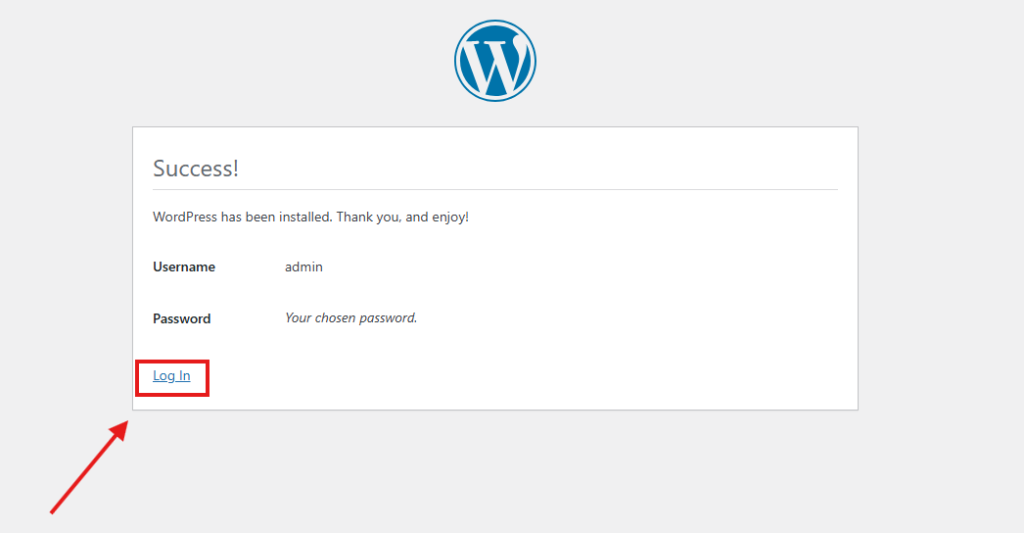This screenshot has height=533, width=1024.
Task: Click the WordPress logo icon
Action: tap(495, 60)
